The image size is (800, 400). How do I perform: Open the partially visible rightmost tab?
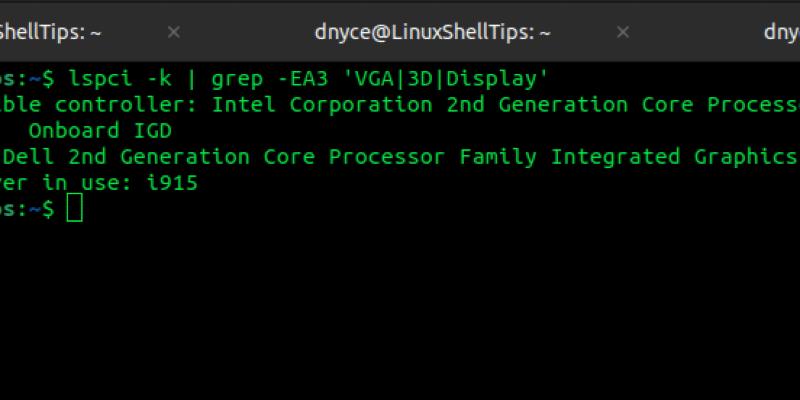click(x=780, y=32)
